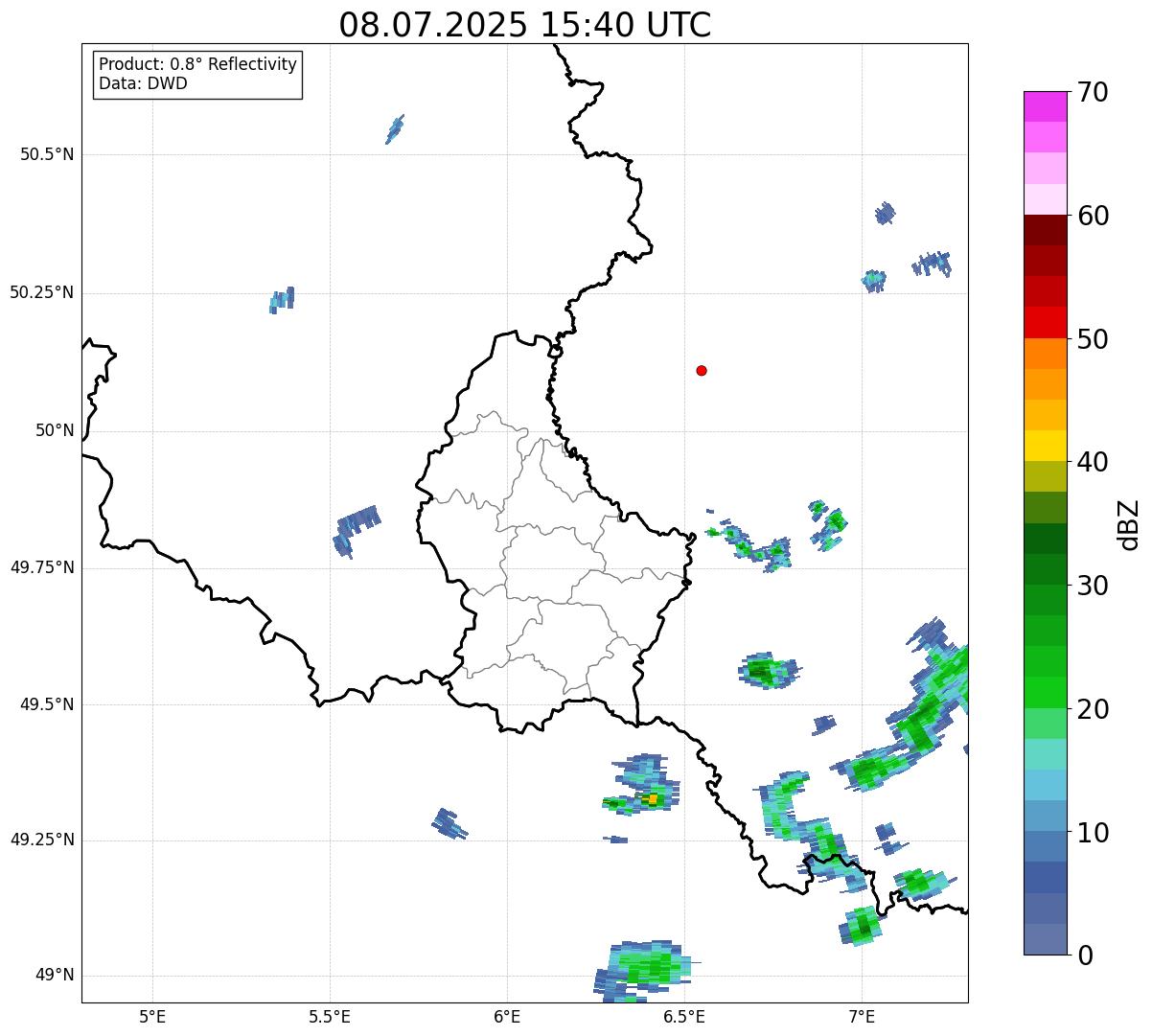
Task: Click the small blue echo near 50.25°N 5.4°E
Action: point(282,300)
